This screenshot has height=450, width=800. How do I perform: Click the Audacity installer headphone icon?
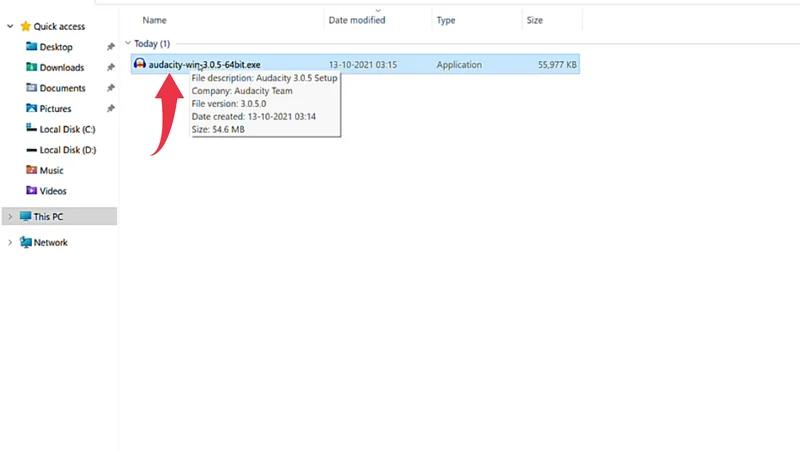[x=139, y=65]
